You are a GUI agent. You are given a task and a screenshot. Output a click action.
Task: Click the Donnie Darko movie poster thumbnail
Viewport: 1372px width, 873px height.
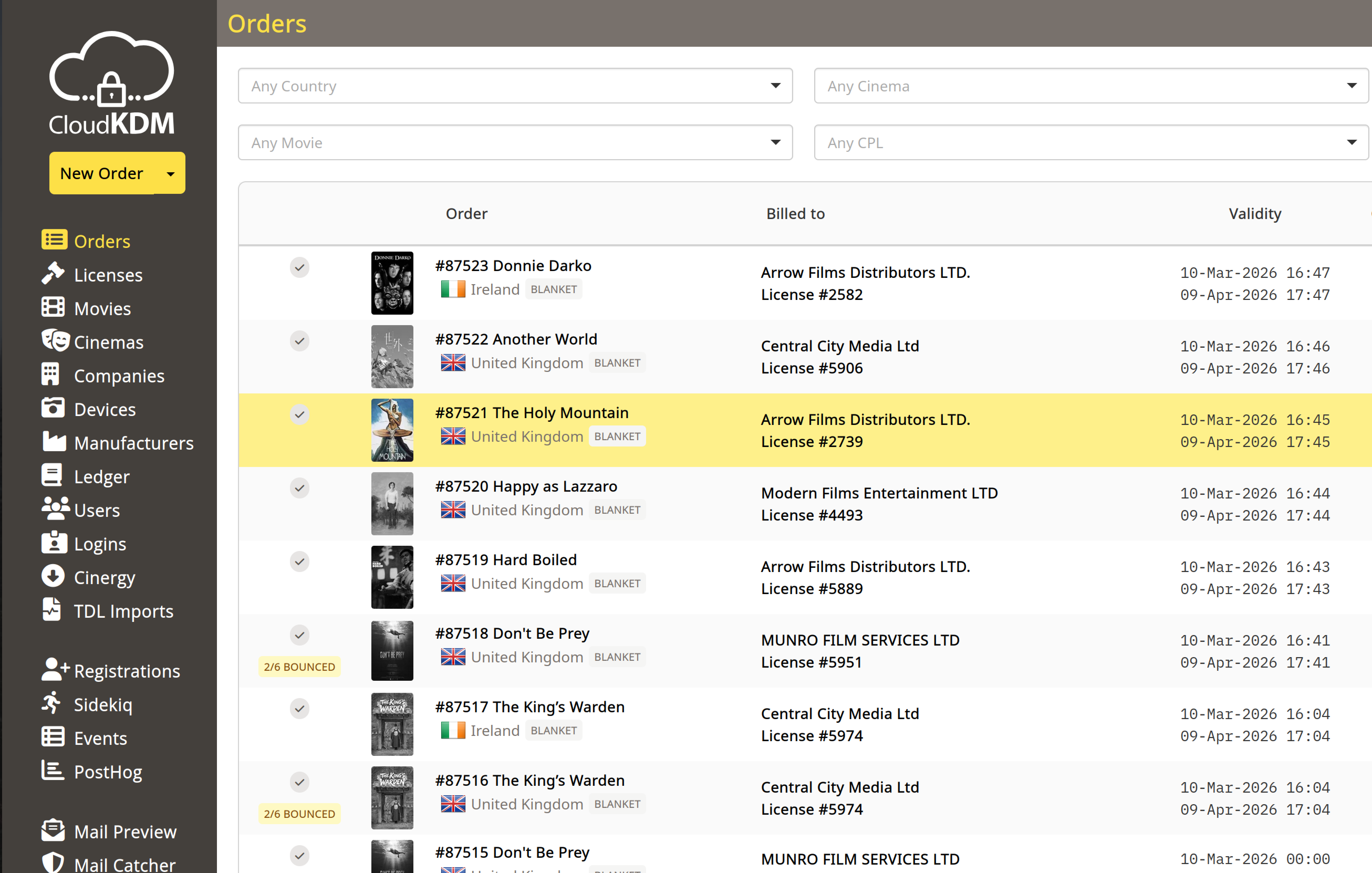pos(392,283)
